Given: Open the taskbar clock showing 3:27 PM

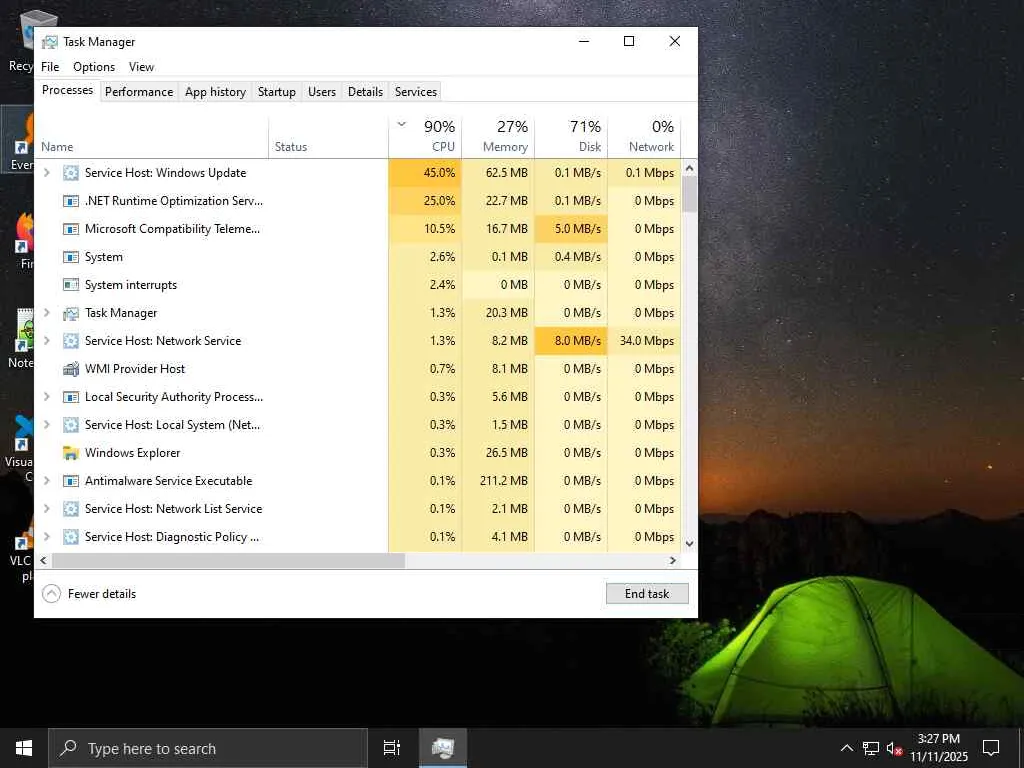Looking at the screenshot, I should (x=938, y=748).
